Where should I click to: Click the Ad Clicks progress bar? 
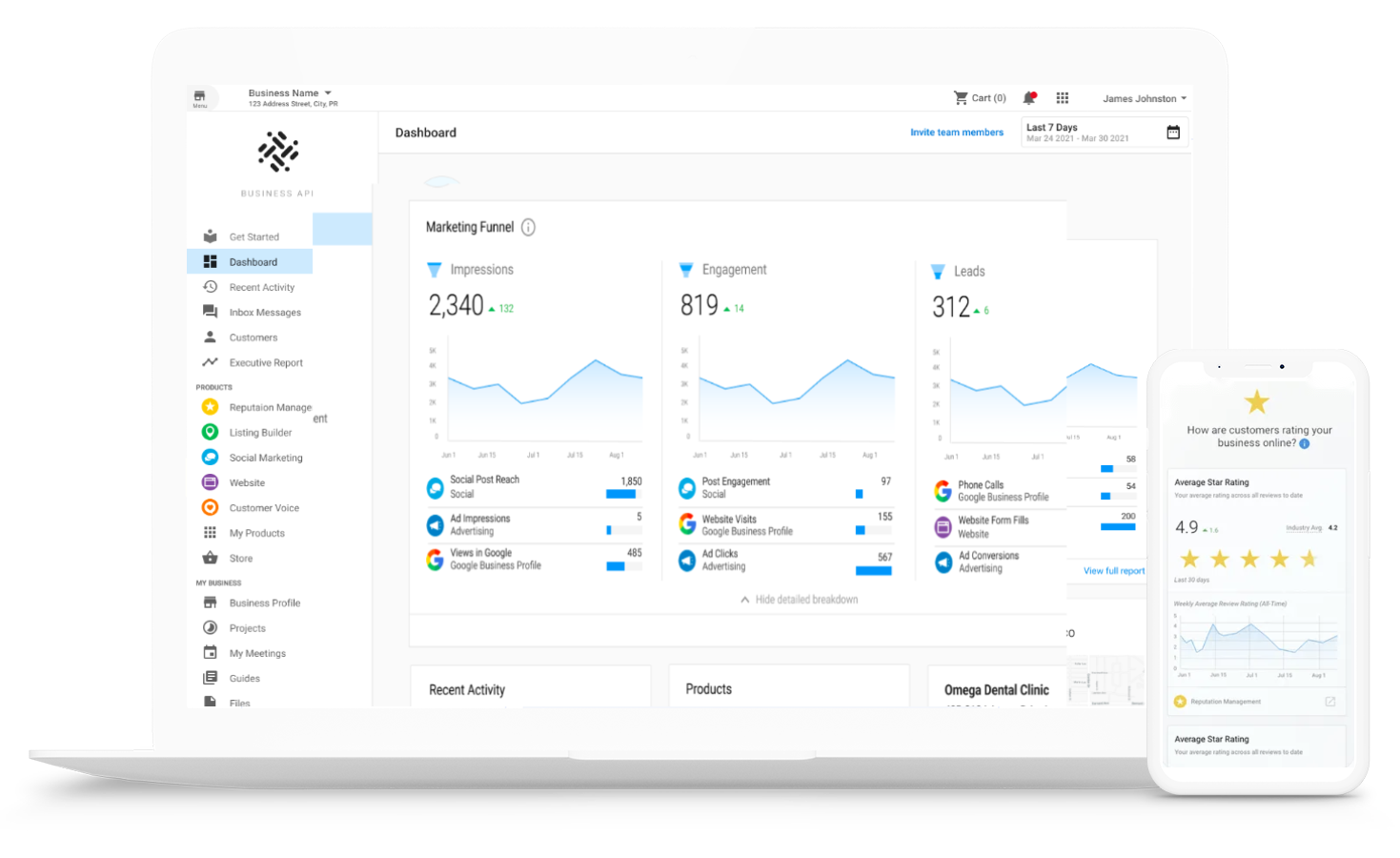875,570
